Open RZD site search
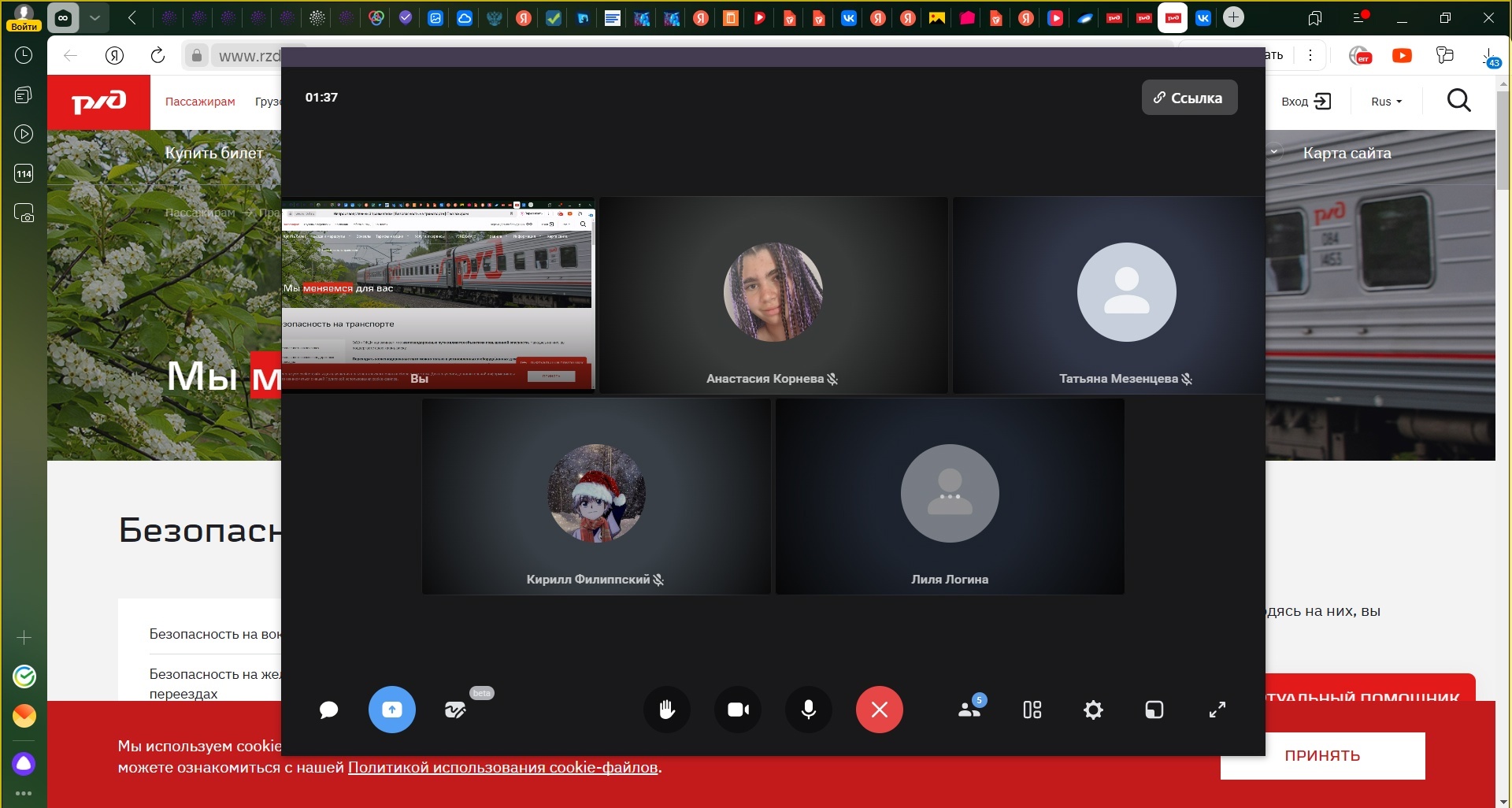 [1458, 101]
